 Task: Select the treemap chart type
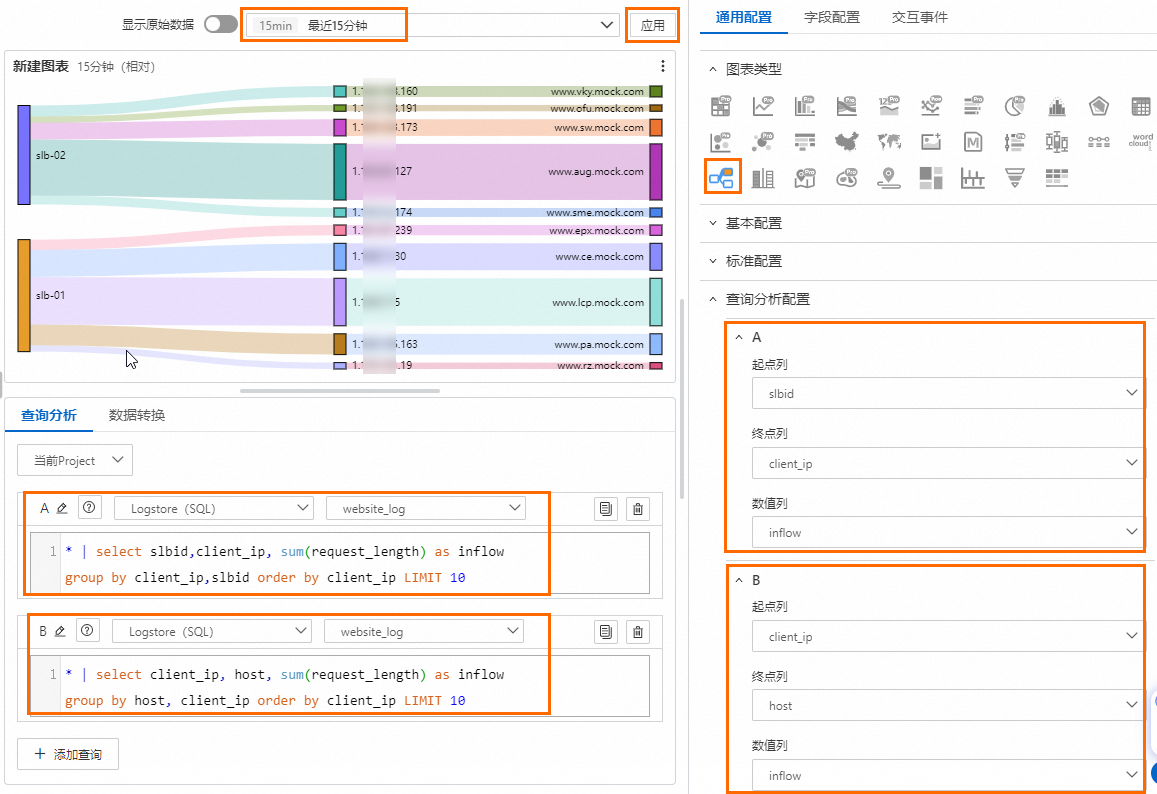931,177
